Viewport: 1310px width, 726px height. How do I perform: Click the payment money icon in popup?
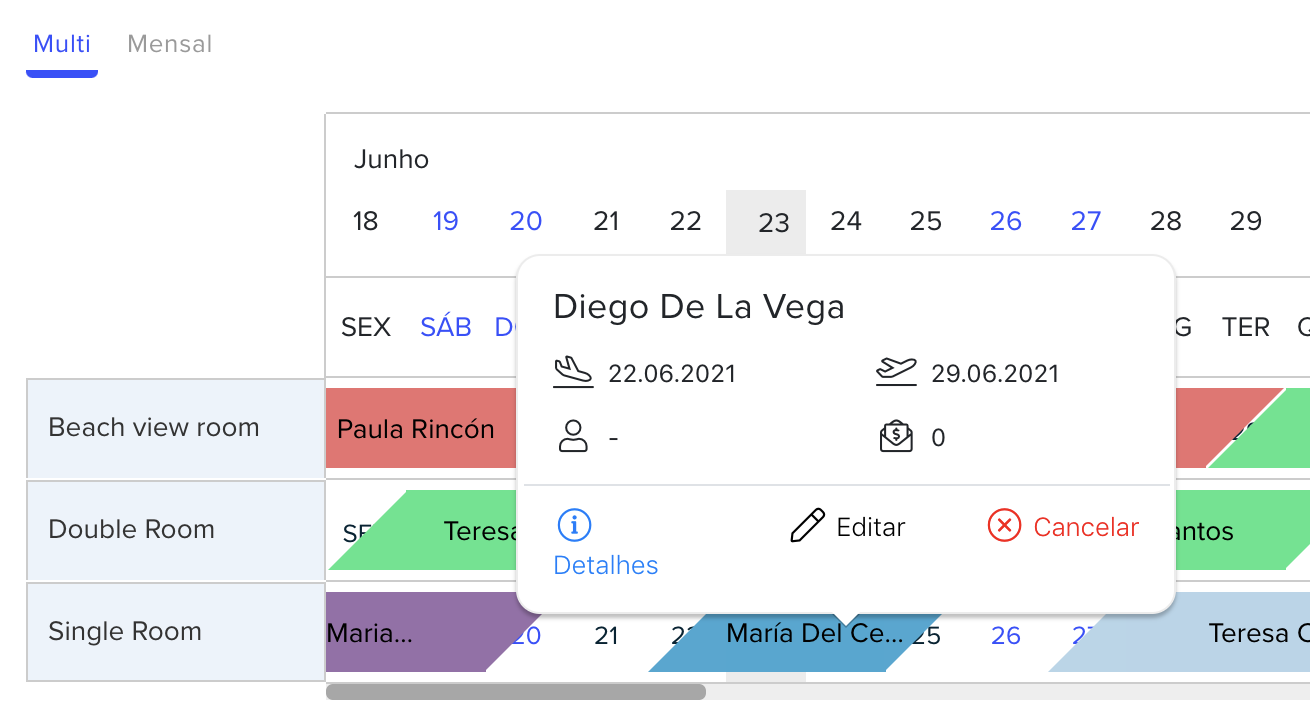(896, 437)
